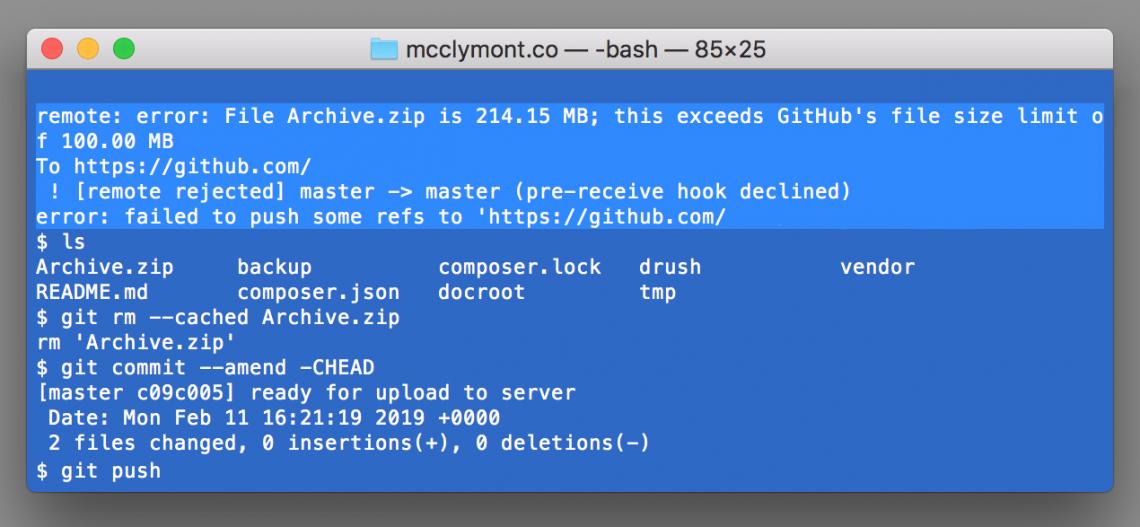Click composer.json in the ls output
1140x527 pixels.
(x=318, y=292)
